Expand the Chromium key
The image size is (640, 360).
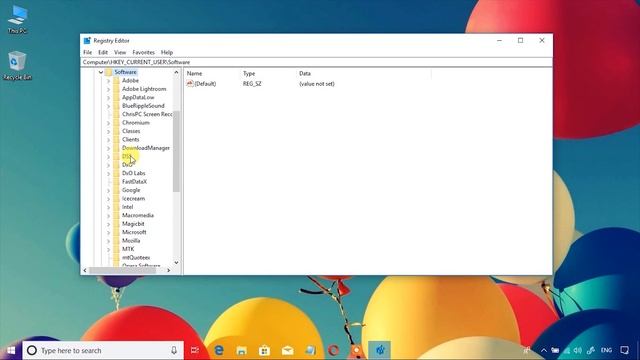click(108, 123)
